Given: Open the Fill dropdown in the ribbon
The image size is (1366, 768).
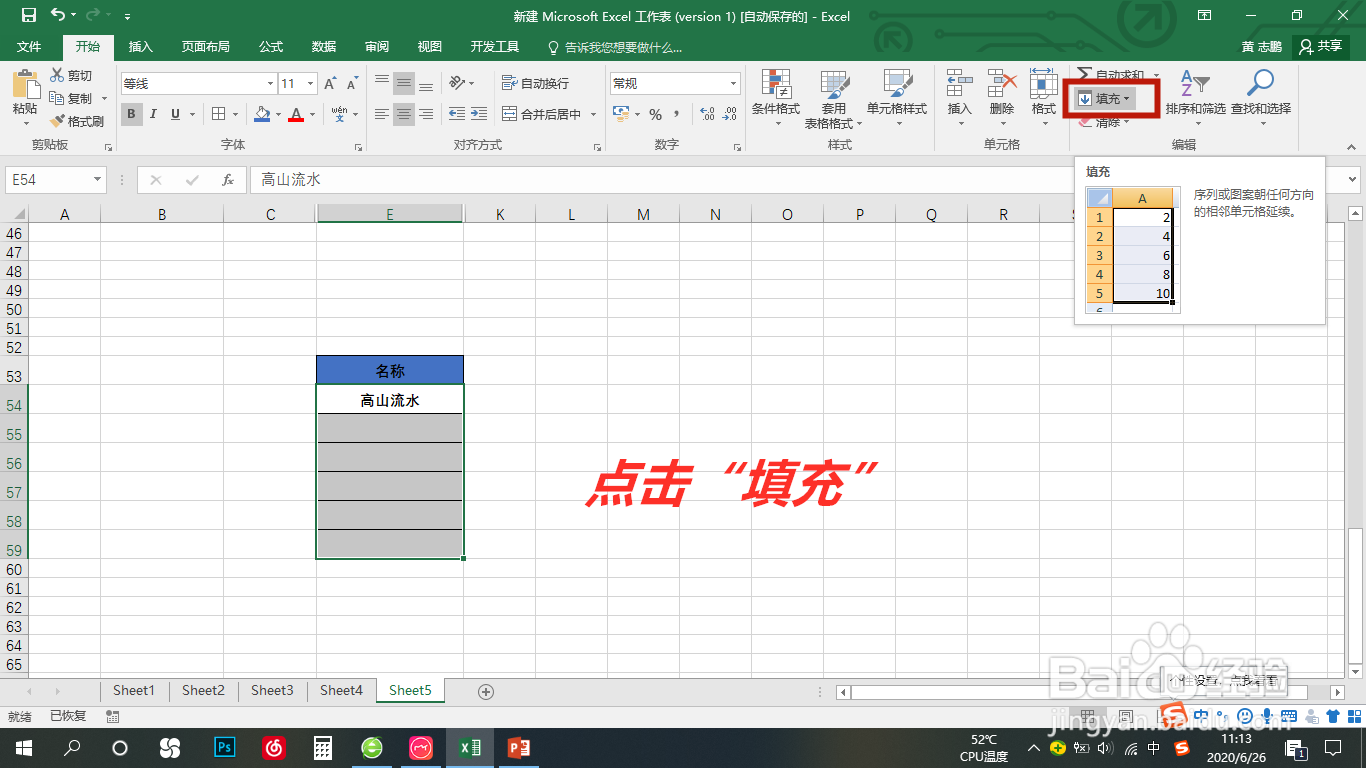Looking at the screenshot, I should pos(1107,98).
